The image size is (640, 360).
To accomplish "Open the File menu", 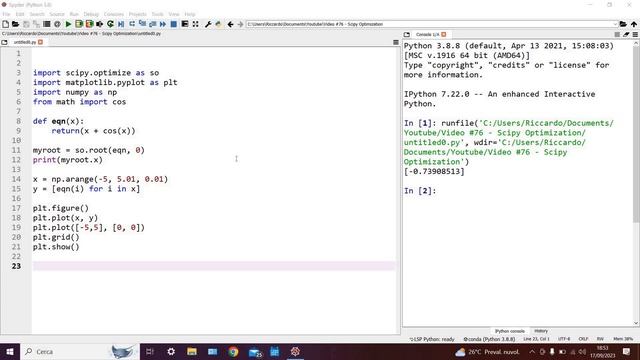I will [x=6, y=14].
